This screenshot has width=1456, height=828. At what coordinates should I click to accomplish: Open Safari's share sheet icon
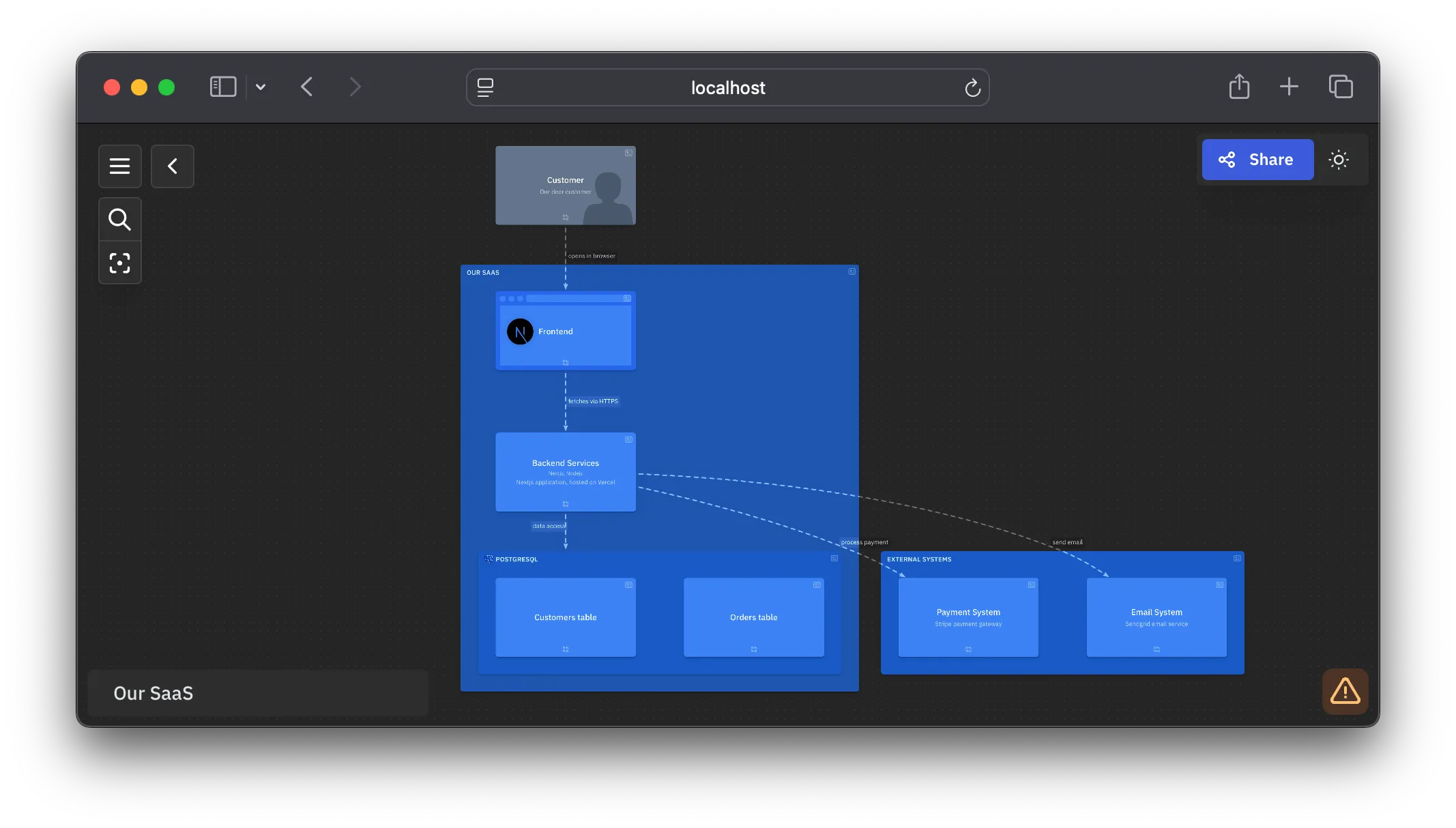pos(1239,87)
